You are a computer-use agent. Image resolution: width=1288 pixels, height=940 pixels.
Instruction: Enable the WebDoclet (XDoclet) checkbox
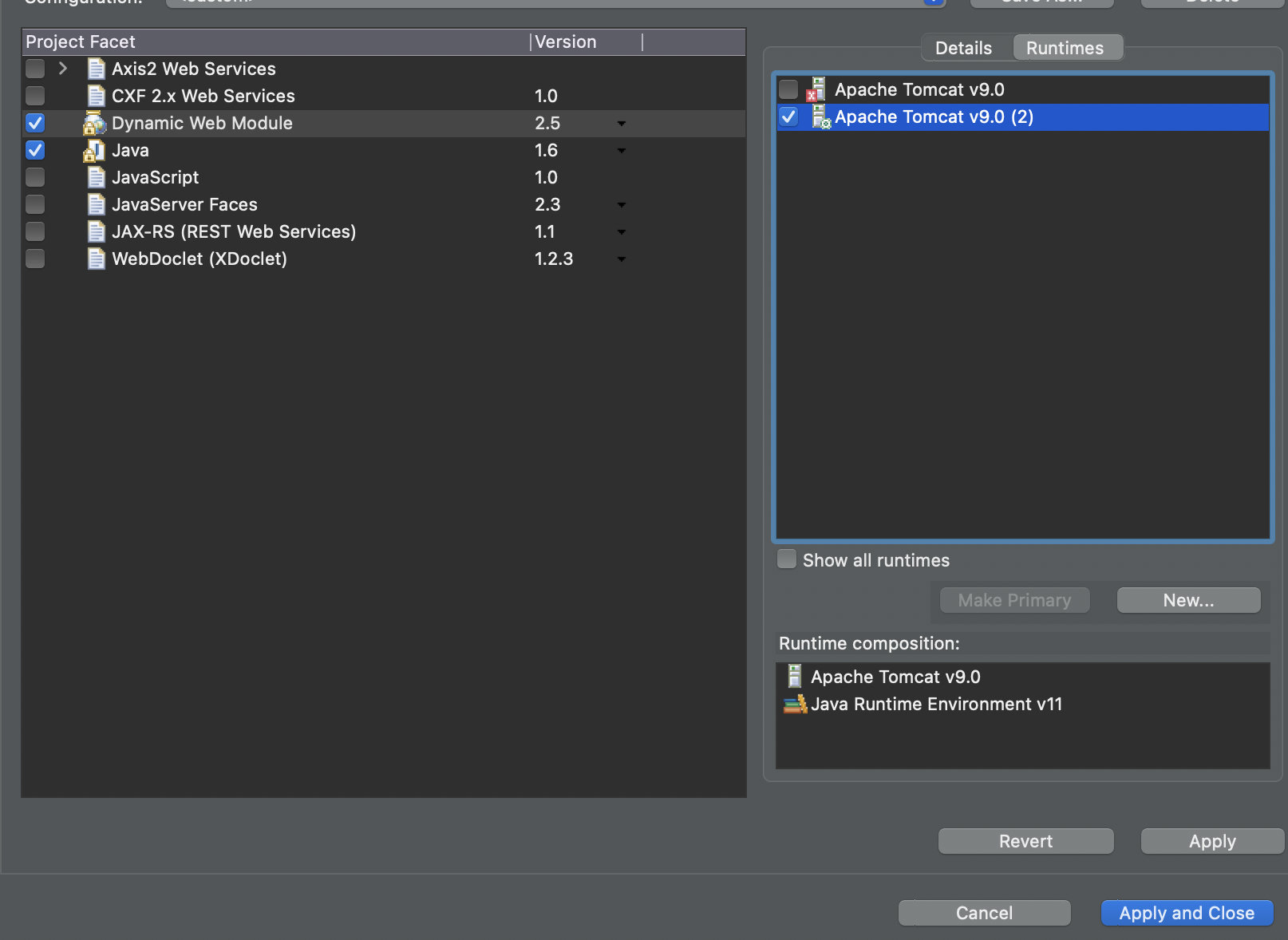[35, 259]
